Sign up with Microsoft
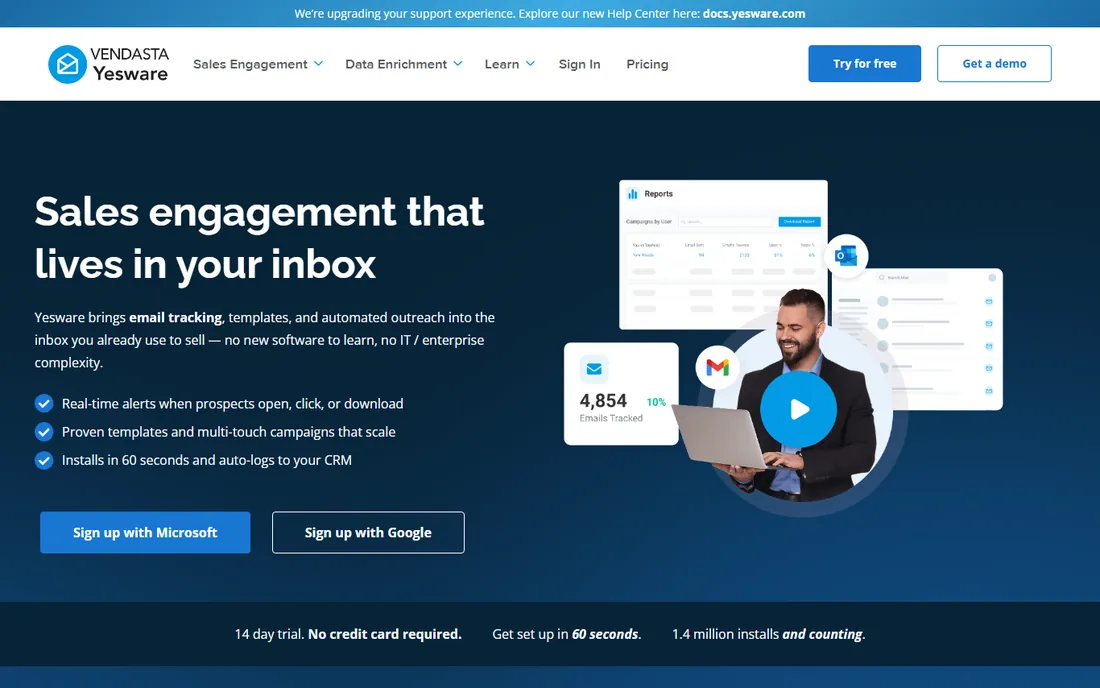This screenshot has width=1100, height=688. (x=145, y=532)
